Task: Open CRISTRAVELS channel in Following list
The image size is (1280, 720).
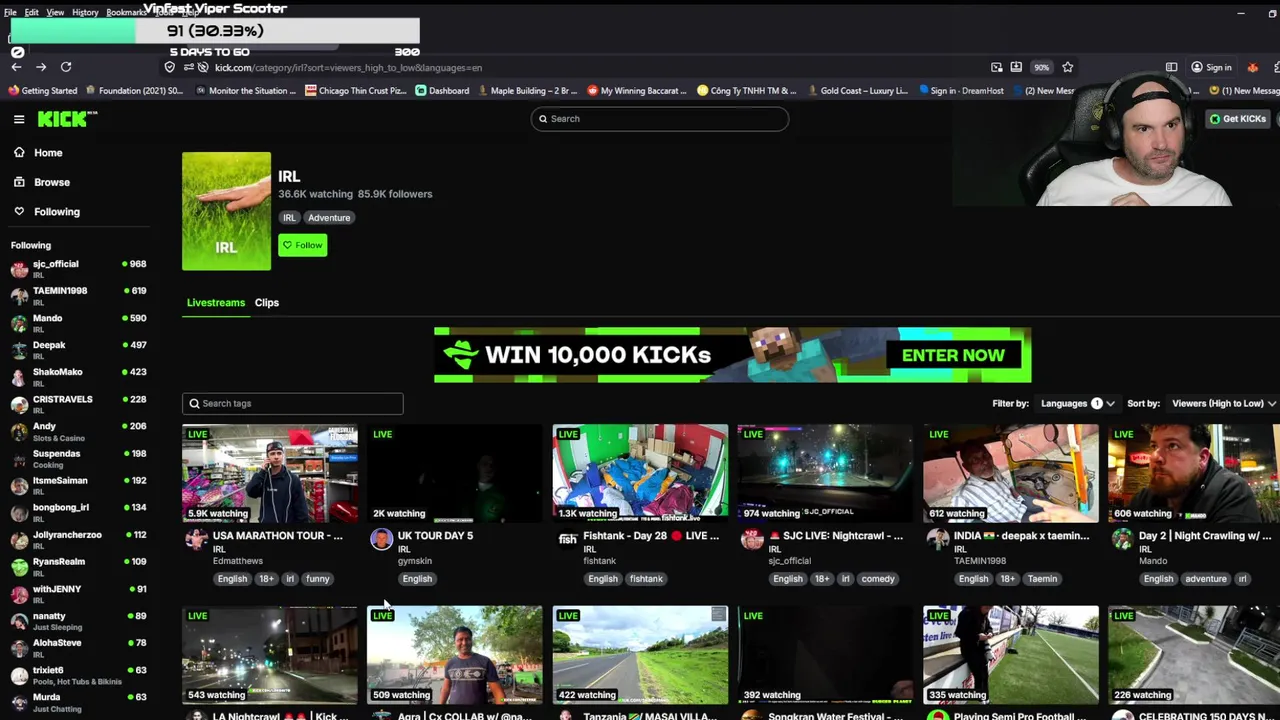Action: point(78,403)
